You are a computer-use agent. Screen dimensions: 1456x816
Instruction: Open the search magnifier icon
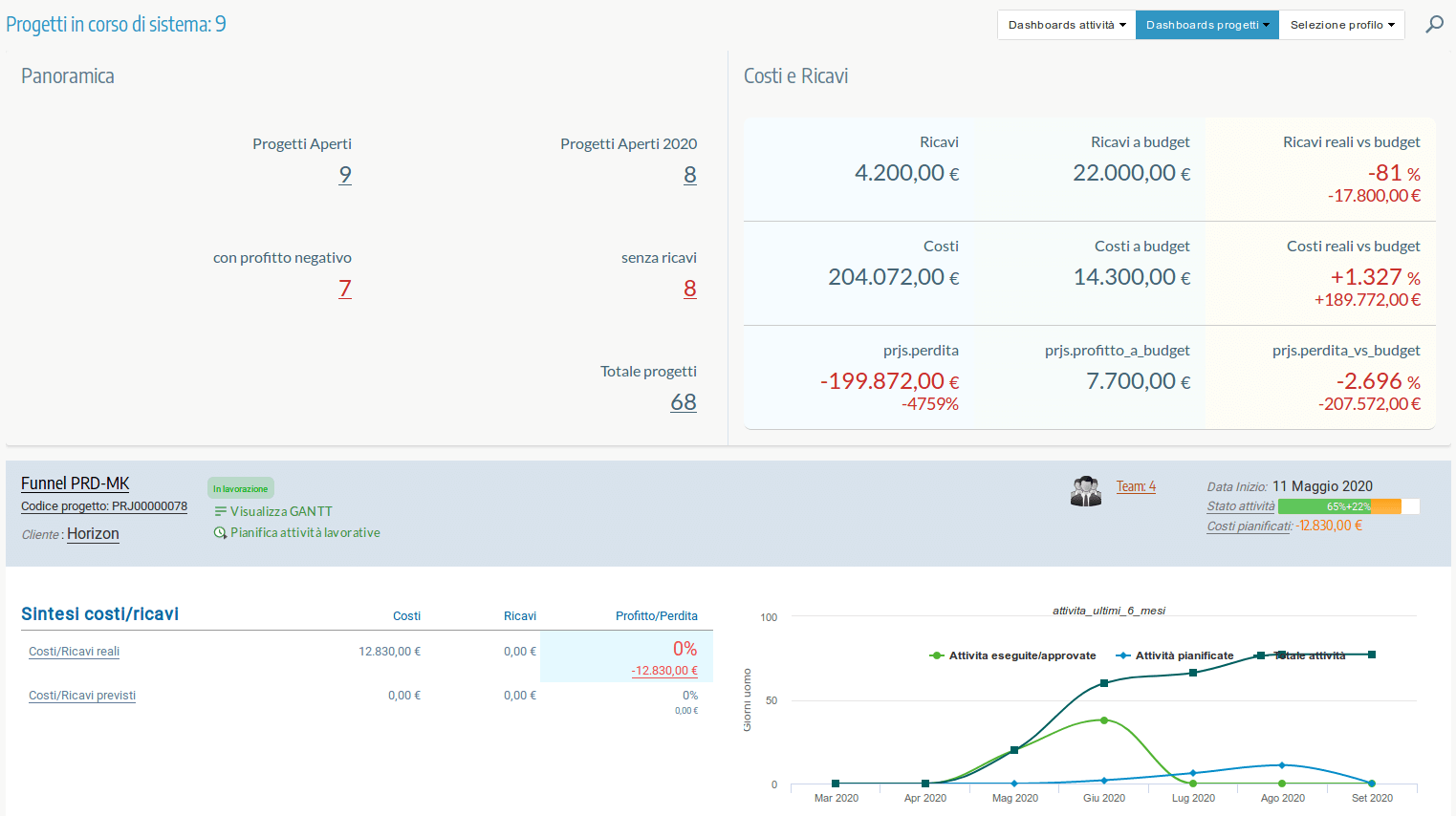(x=1434, y=24)
